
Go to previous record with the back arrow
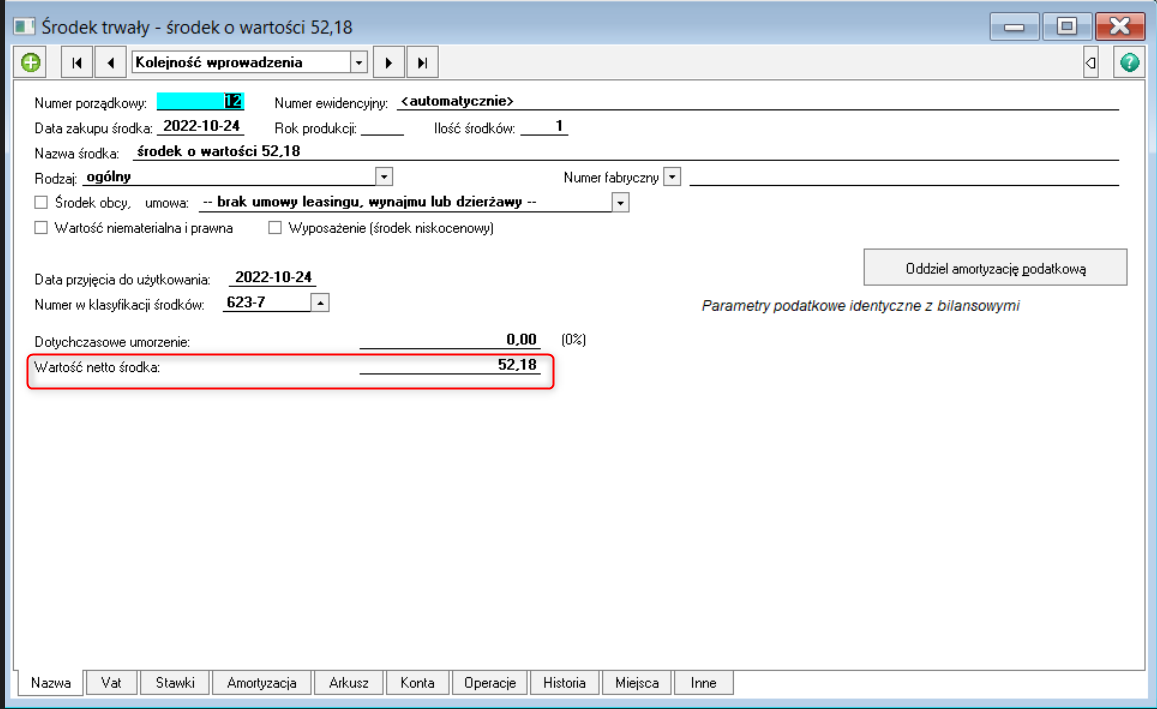coord(111,63)
